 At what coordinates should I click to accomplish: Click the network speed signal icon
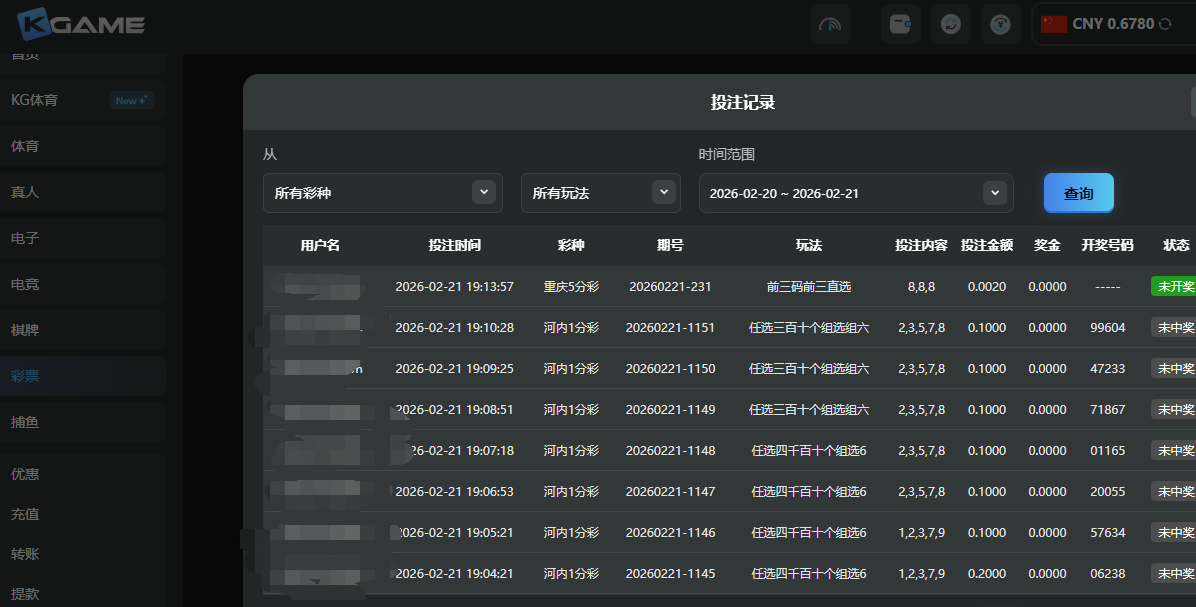pyautogui.click(x=831, y=24)
